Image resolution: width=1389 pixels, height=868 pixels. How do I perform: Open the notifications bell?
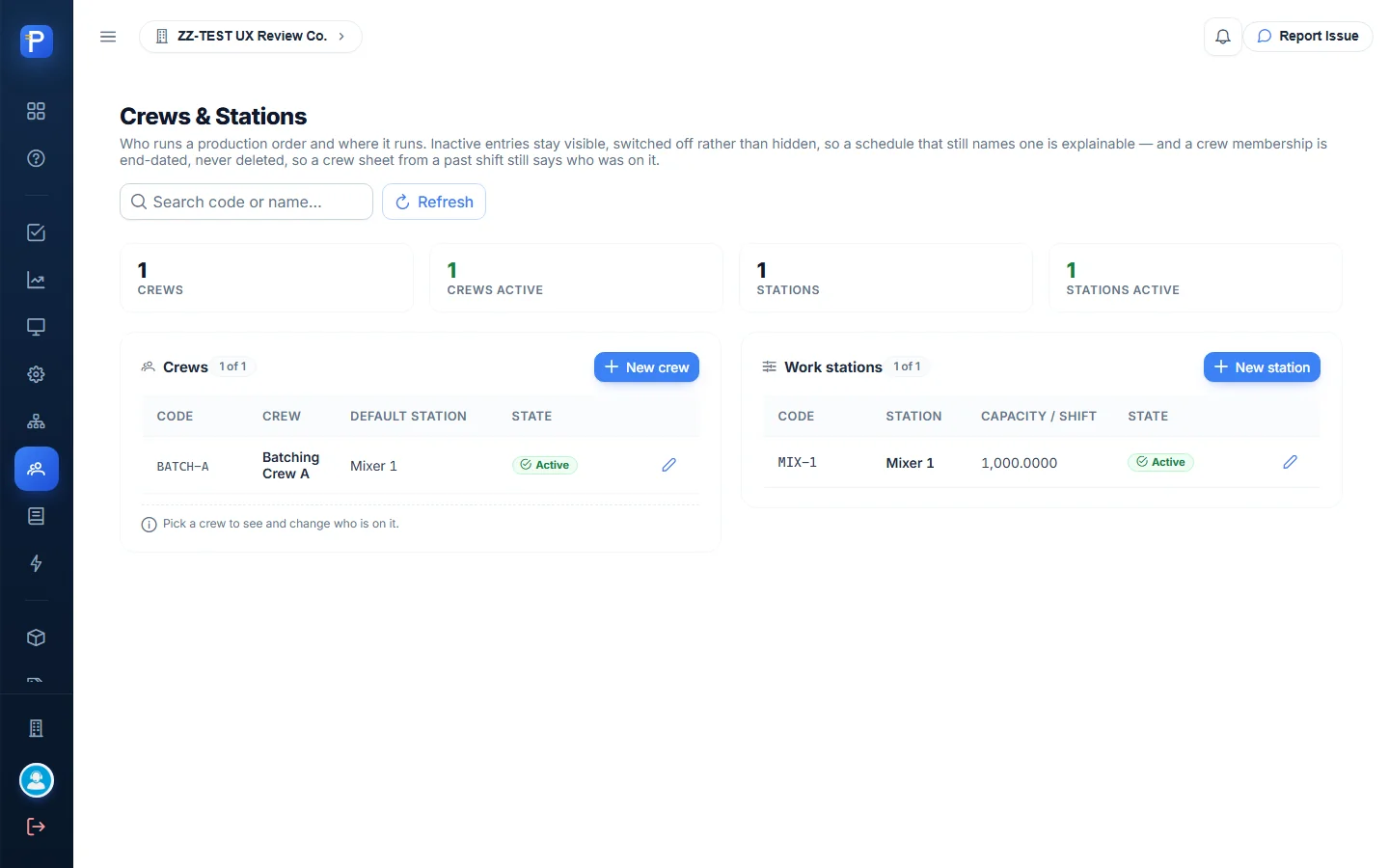[1223, 37]
